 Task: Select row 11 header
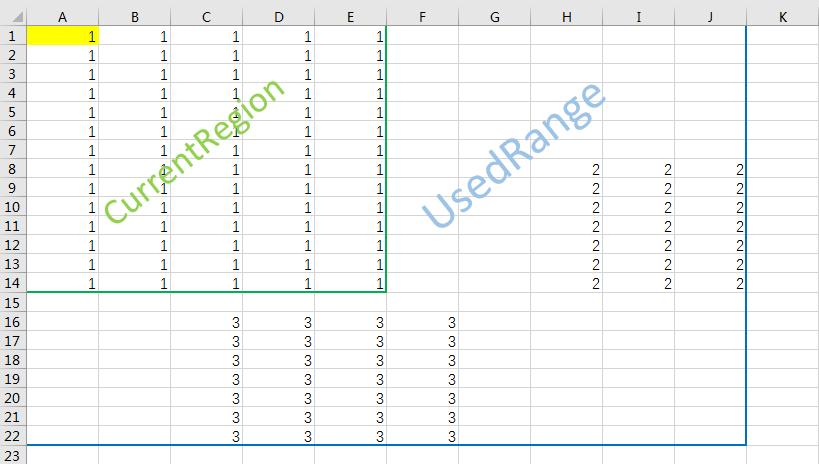click(13, 226)
